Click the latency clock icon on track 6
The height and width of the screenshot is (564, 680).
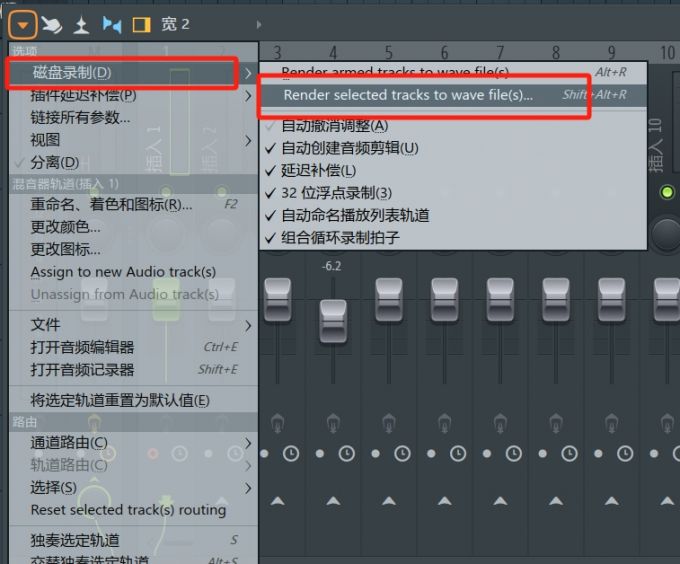[458, 454]
